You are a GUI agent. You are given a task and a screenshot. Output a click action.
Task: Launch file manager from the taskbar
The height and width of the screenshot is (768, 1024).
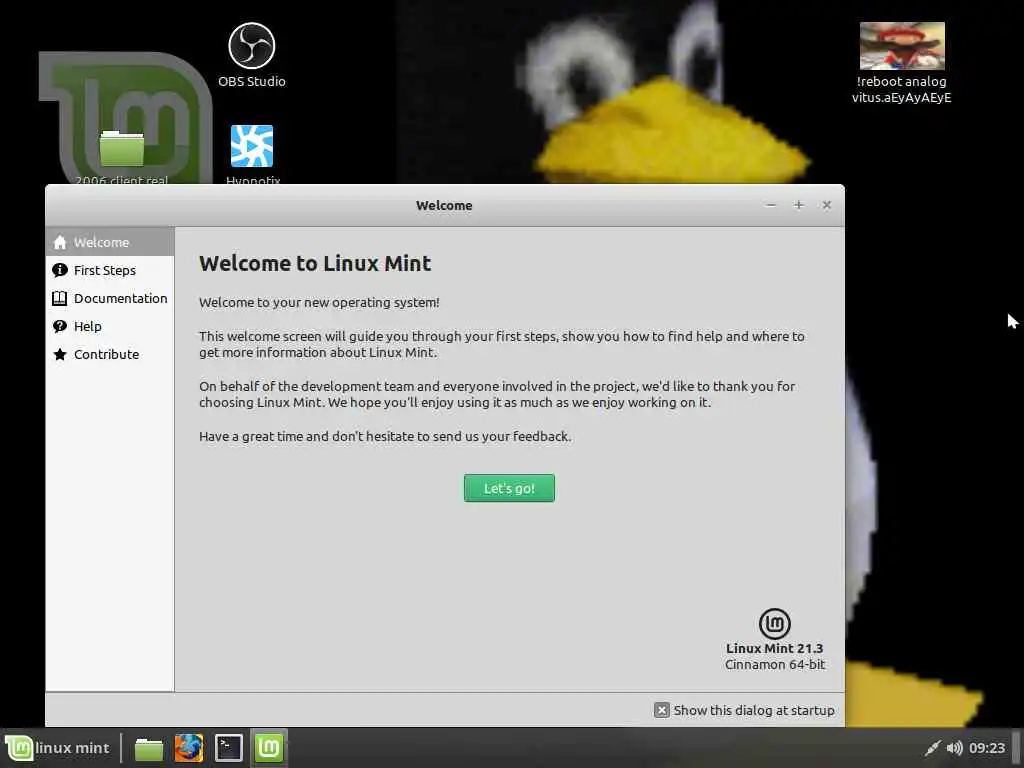pos(149,748)
